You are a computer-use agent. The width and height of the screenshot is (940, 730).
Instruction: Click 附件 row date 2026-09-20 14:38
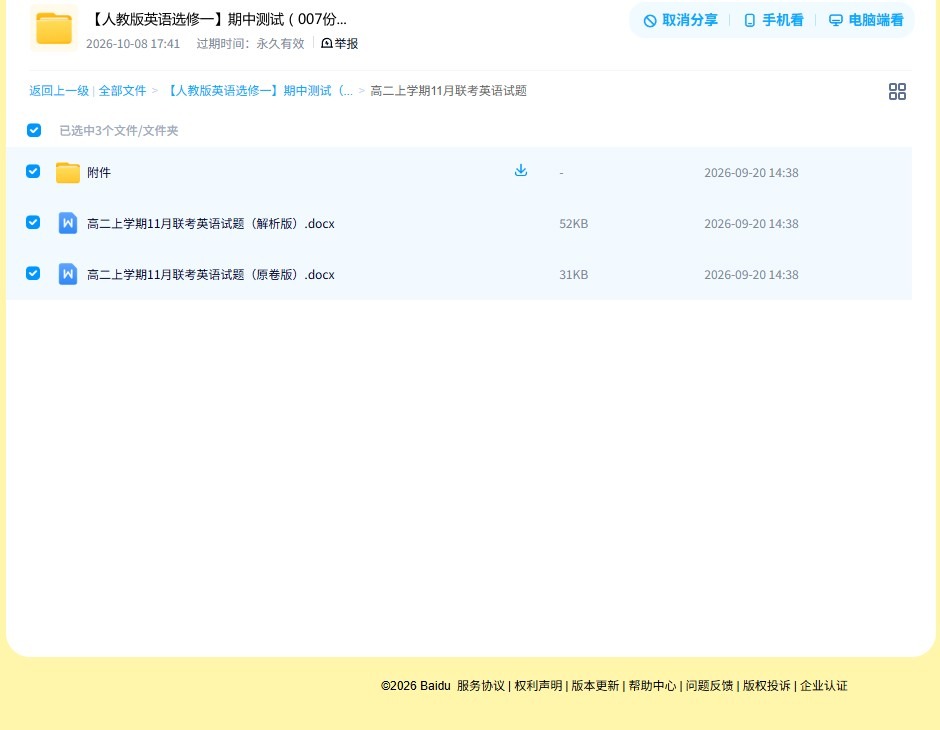tap(751, 173)
